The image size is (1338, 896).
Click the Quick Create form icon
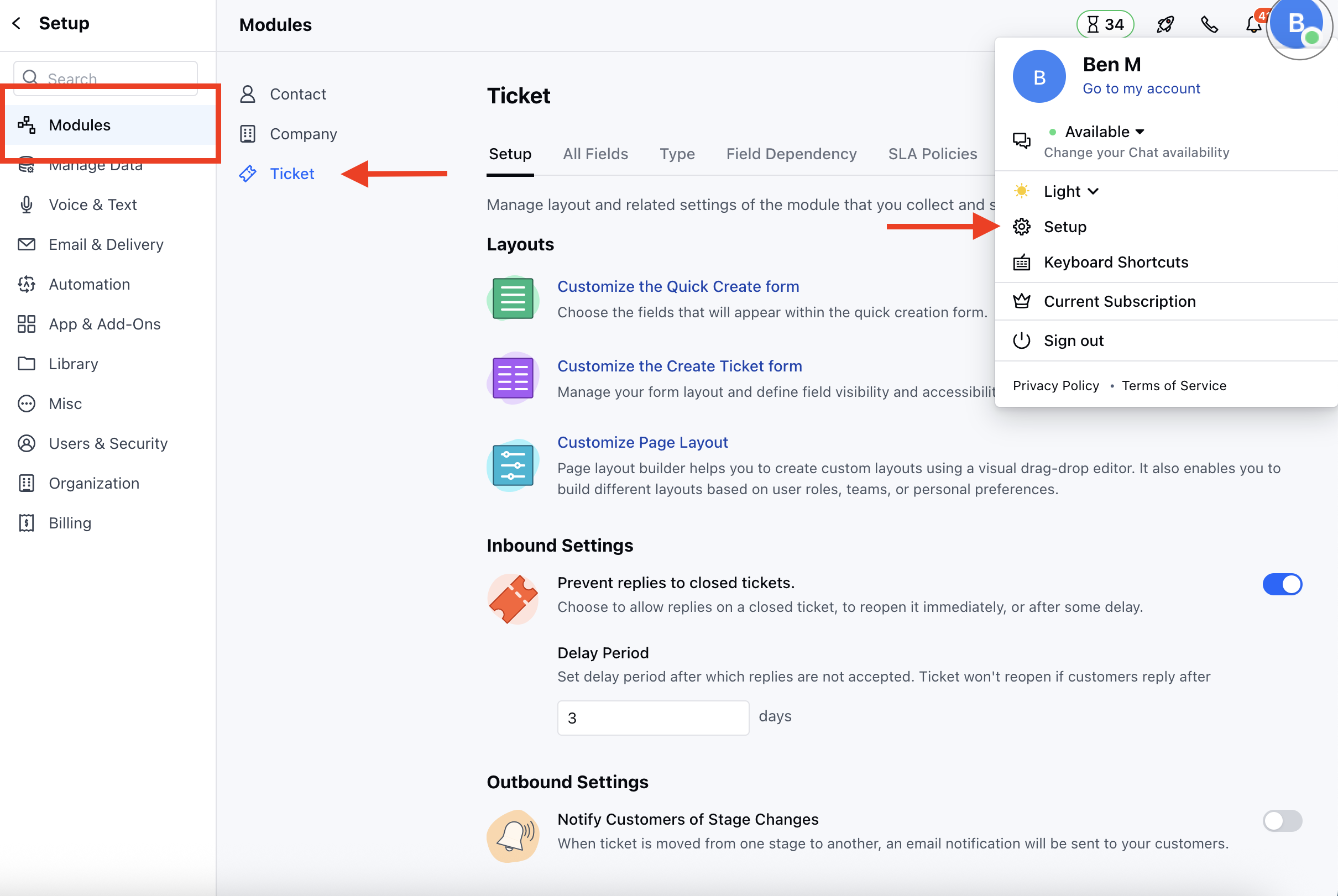pyautogui.click(x=513, y=298)
